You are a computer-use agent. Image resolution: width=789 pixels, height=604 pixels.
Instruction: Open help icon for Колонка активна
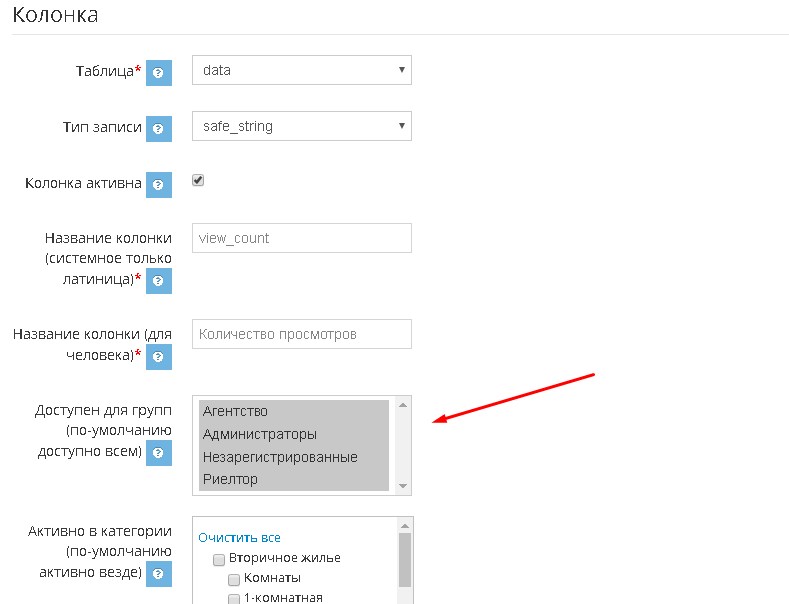(x=159, y=185)
